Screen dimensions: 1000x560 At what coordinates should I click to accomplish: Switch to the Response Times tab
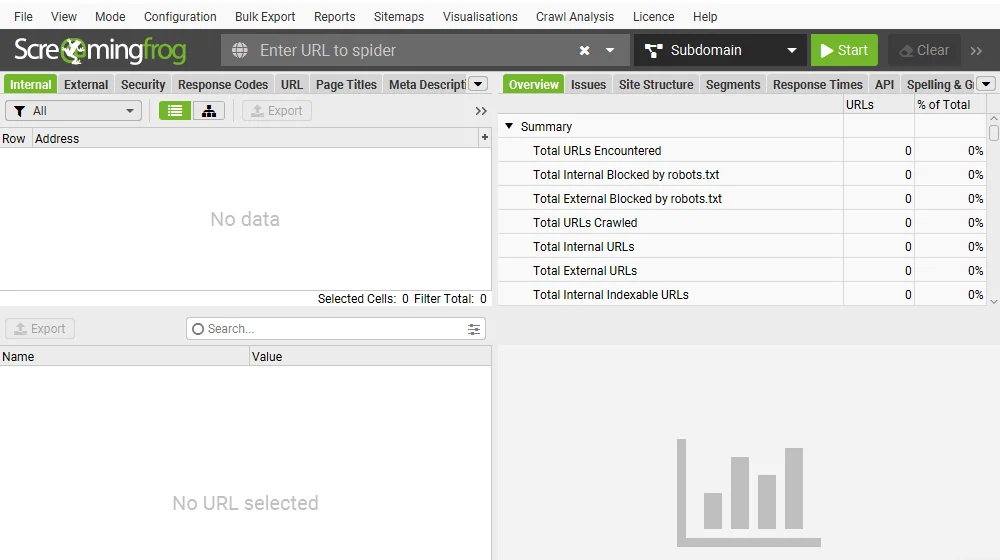pos(818,84)
